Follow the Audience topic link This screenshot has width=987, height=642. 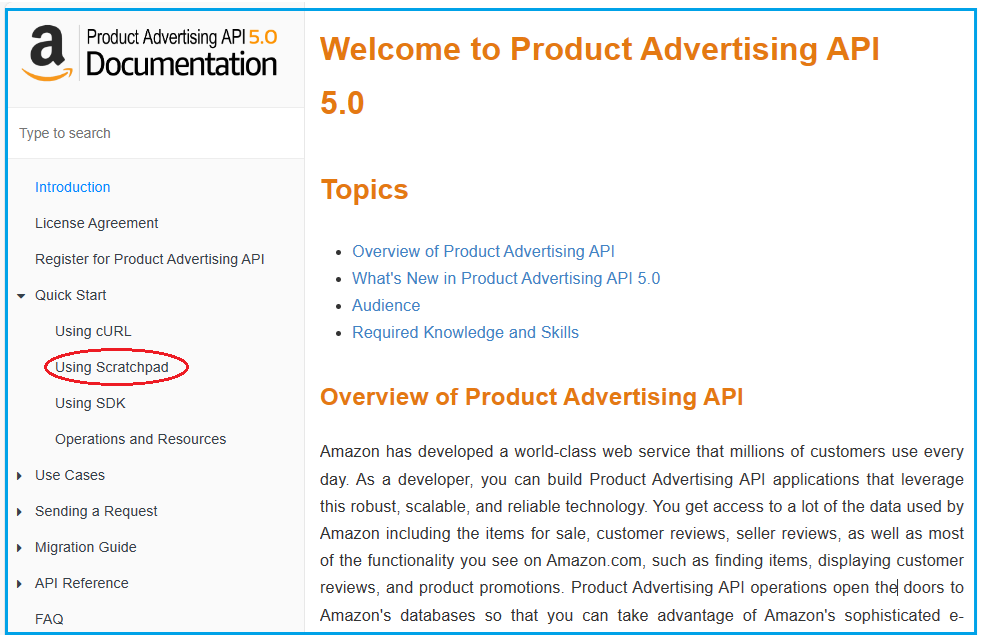coord(386,305)
